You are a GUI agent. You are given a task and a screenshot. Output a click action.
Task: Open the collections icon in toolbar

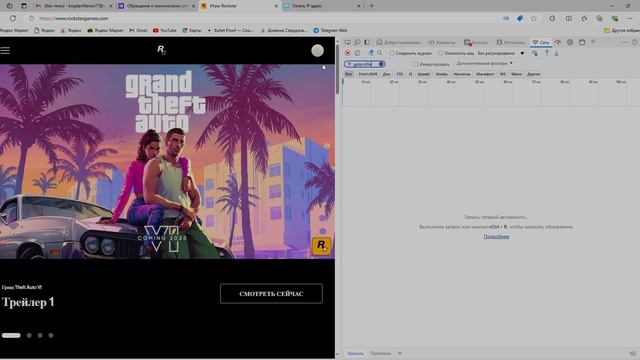[x=599, y=18]
